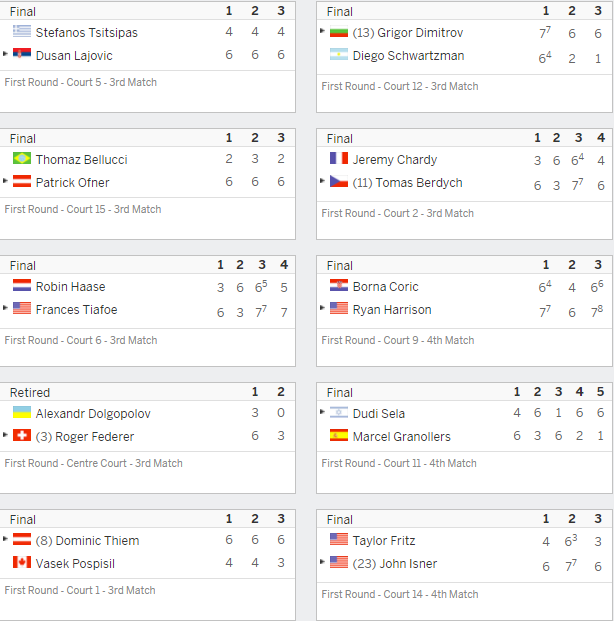Screen dimensions: 614x621
Task: Click the winner arrow beside Frances Tiafoe
Action: pyautogui.click(x=5, y=308)
